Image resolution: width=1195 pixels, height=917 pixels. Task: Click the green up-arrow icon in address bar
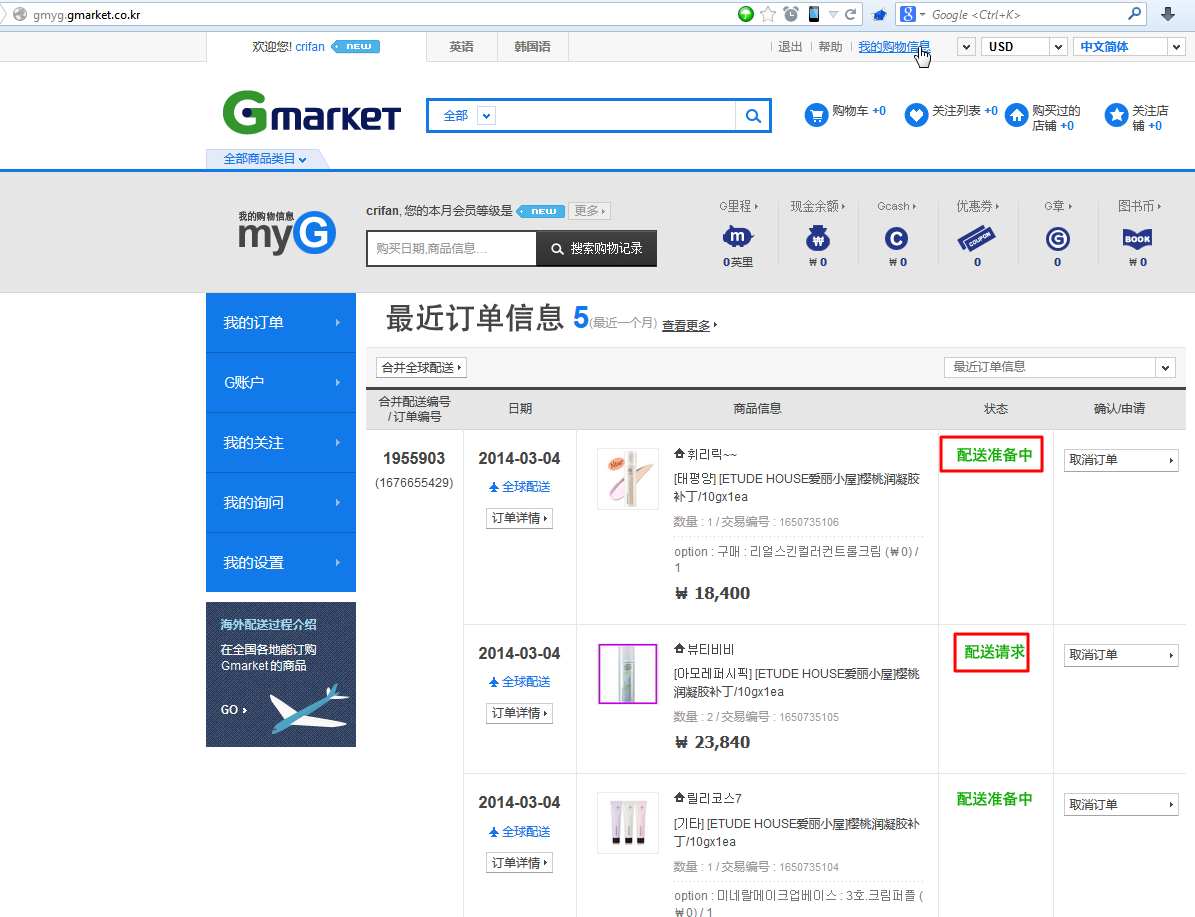746,14
